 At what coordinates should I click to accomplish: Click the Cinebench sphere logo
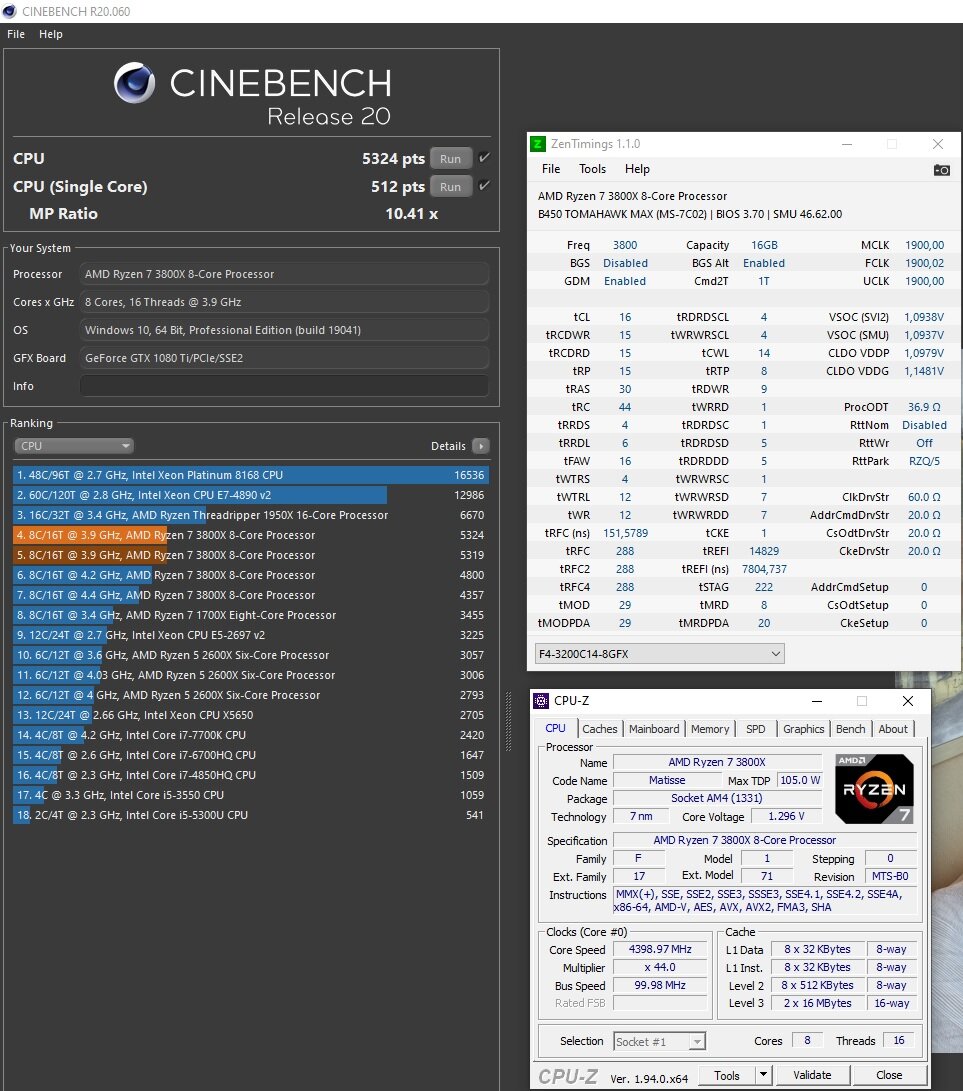[134, 83]
